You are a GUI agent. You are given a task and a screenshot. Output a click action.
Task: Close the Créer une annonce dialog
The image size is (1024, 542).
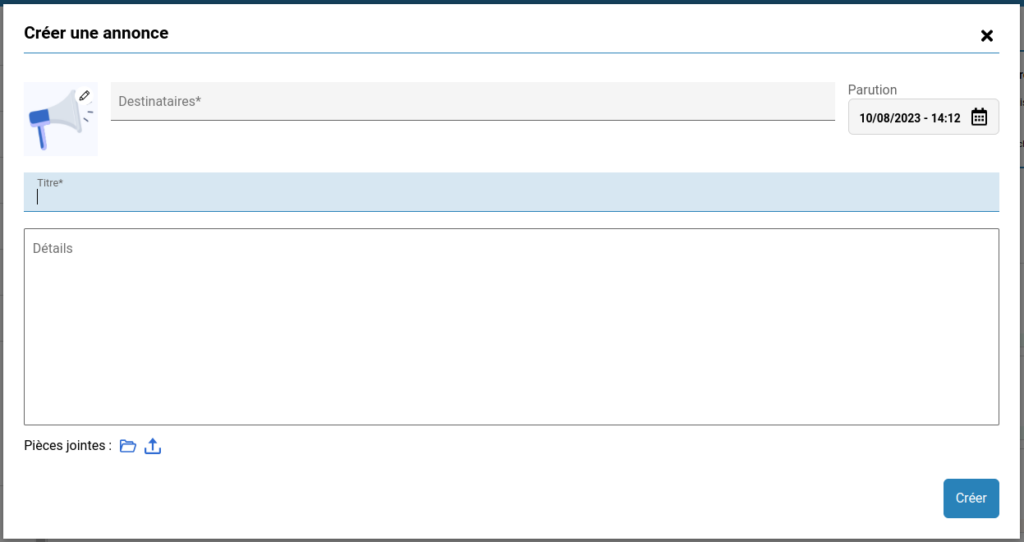point(987,36)
